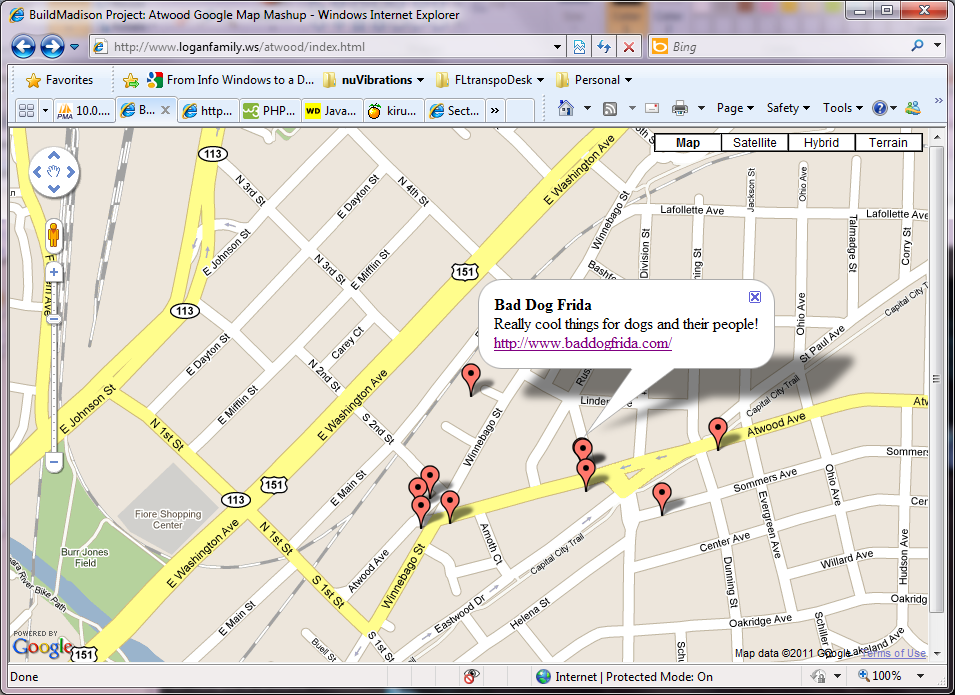This screenshot has height=695, width=980.
Task: Click the empty New Tab button
Action: pyautogui.click(x=519, y=111)
